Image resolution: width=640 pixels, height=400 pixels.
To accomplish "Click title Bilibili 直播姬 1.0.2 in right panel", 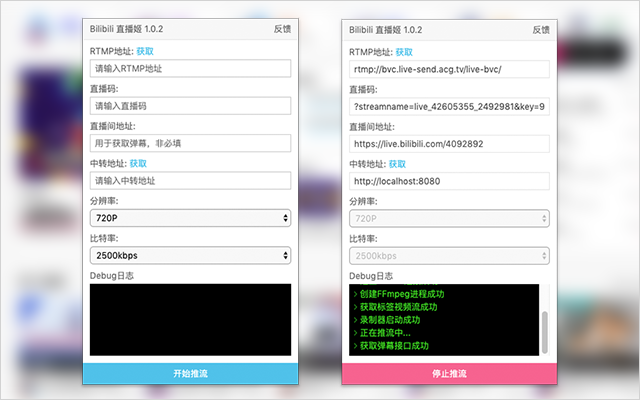I will (x=386, y=30).
